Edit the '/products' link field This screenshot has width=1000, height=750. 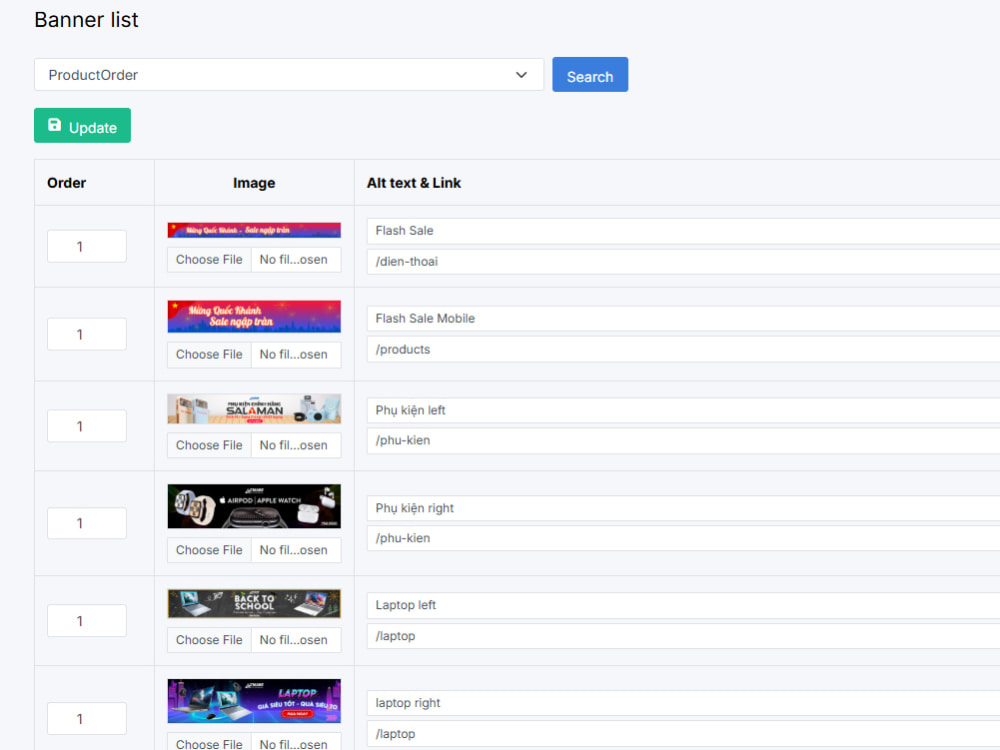pos(683,349)
